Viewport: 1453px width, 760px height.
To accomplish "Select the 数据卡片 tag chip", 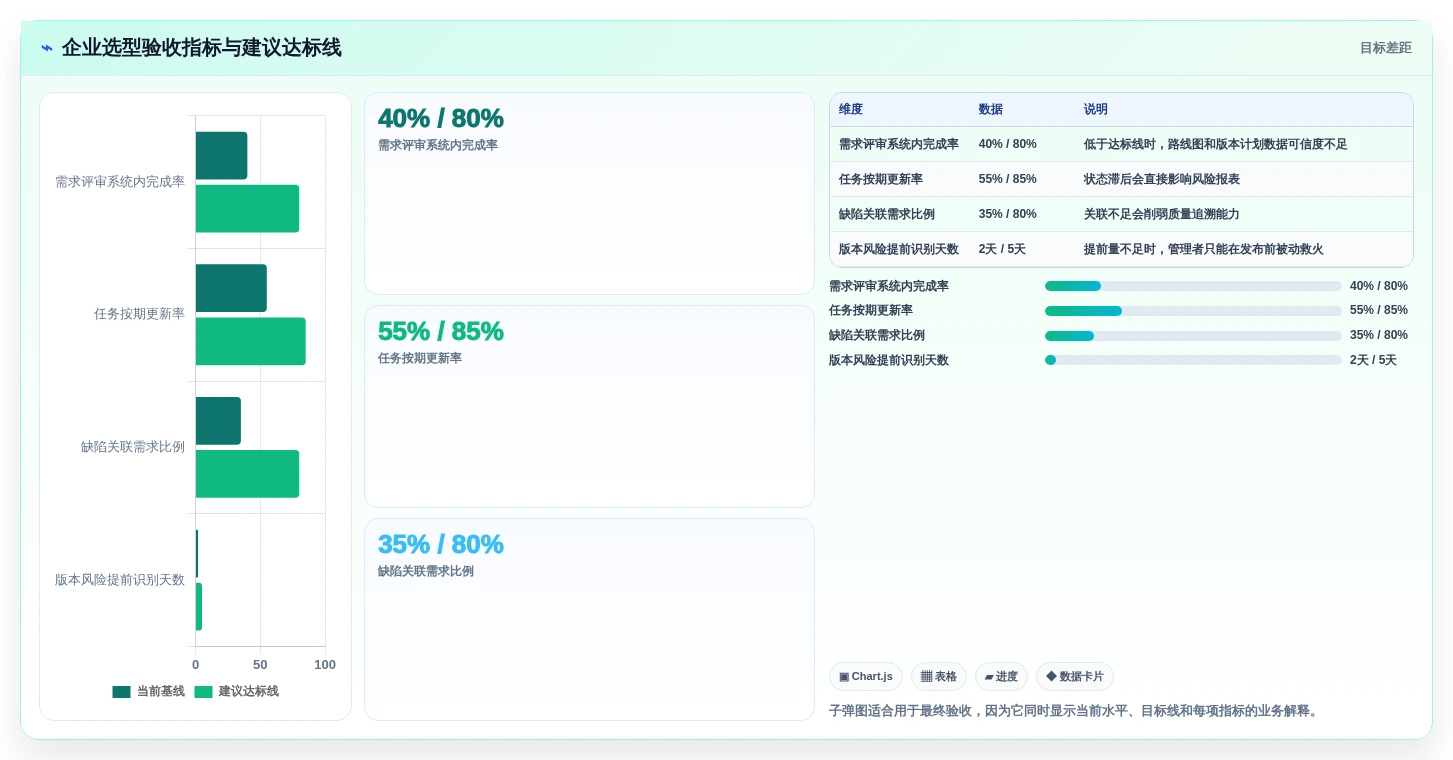I will [1075, 677].
